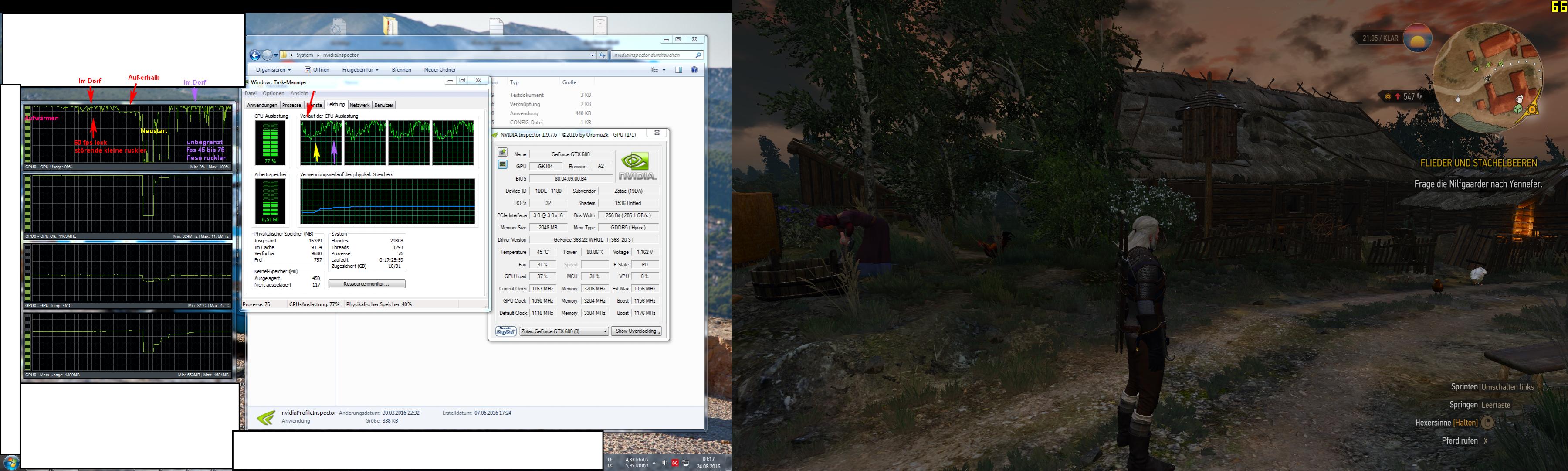Screen dimensions: 1568x471
Task: Click the Explorer back navigation arrow
Action: tap(255, 55)
